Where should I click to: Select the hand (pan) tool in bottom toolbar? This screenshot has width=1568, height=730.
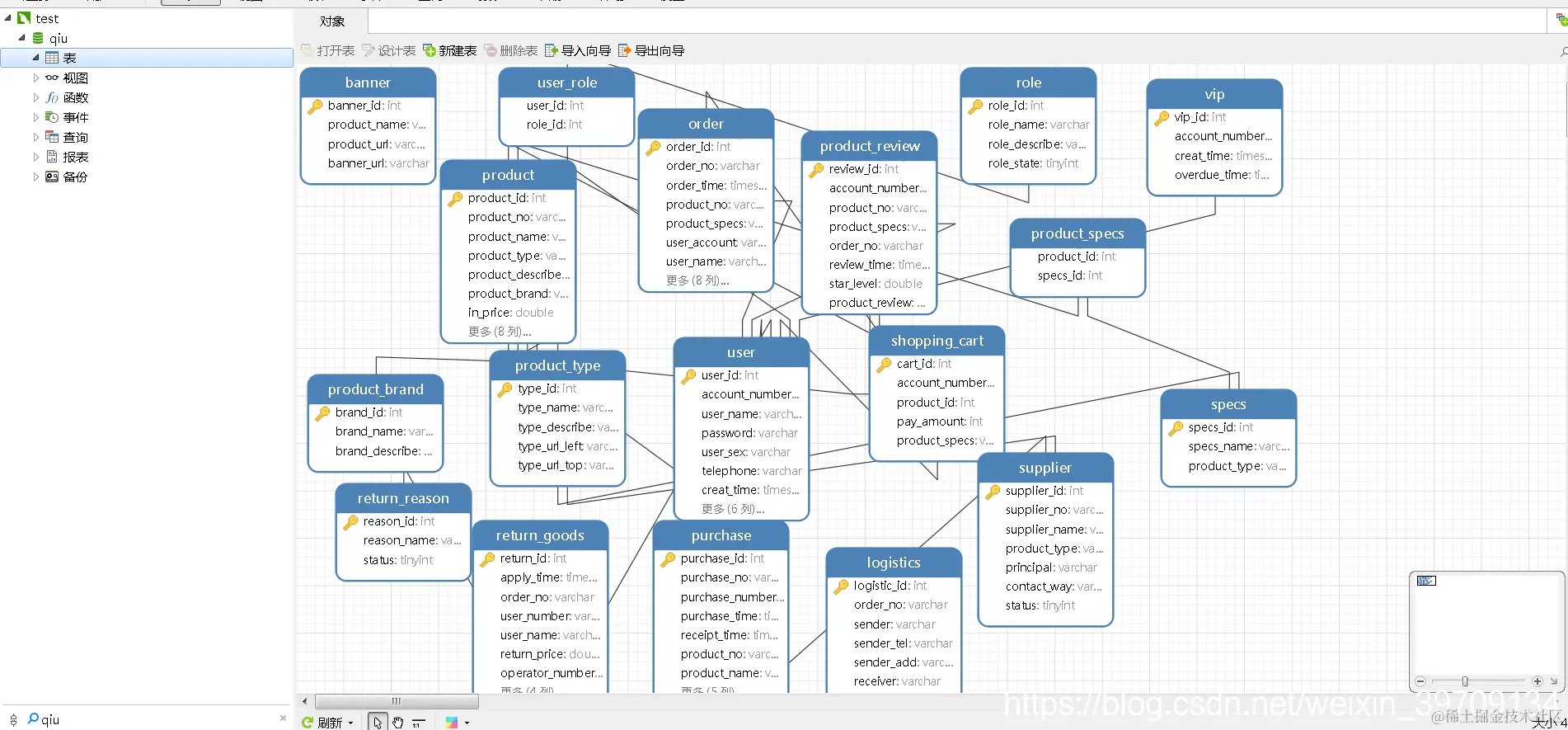(398, 722)
